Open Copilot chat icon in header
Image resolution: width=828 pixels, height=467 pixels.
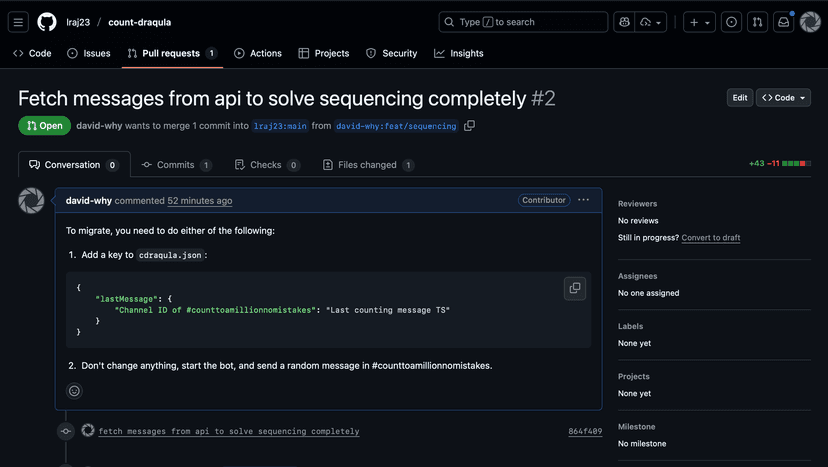(x=625, y=22)
